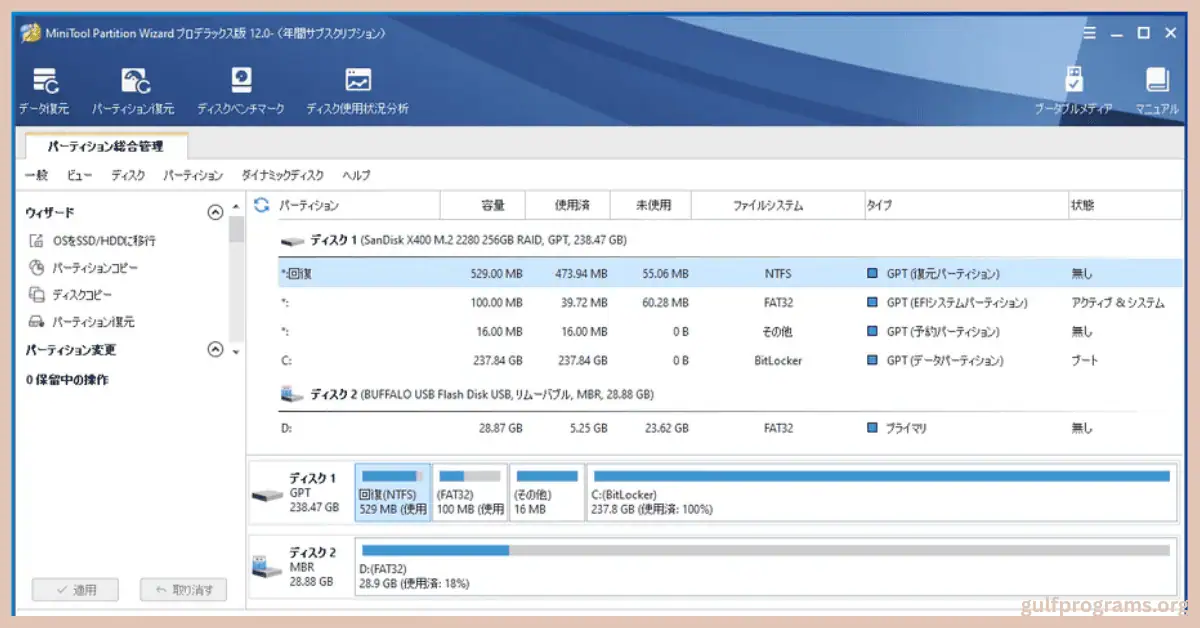This screenshot has width=1200, height=628.
Task: Open the hamburger menu at top right
Action: pyautogui.click(x=1089, y=32)
